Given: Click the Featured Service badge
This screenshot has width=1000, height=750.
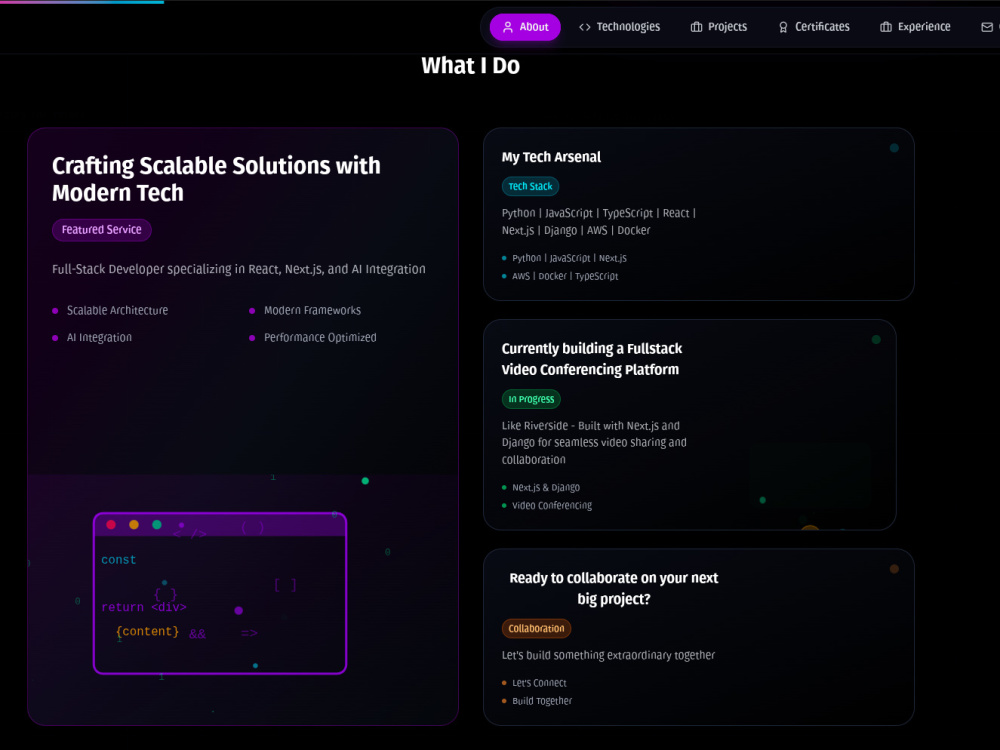Looking at the screenshot, I should (101, 230).
